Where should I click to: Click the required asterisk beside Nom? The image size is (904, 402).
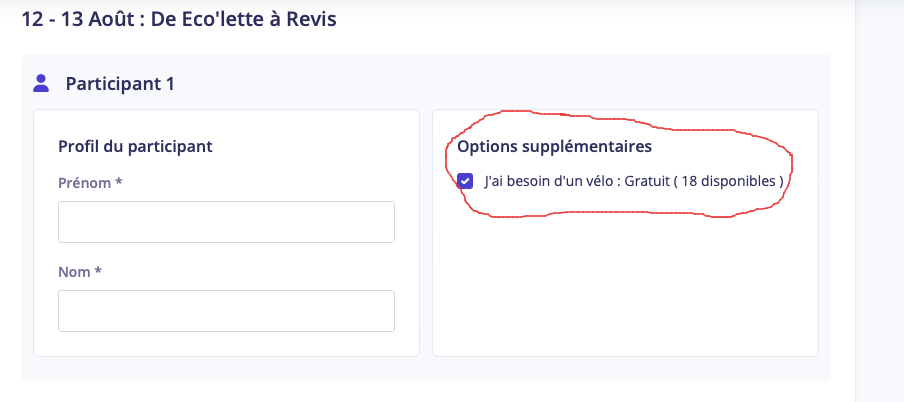[98, 271]
